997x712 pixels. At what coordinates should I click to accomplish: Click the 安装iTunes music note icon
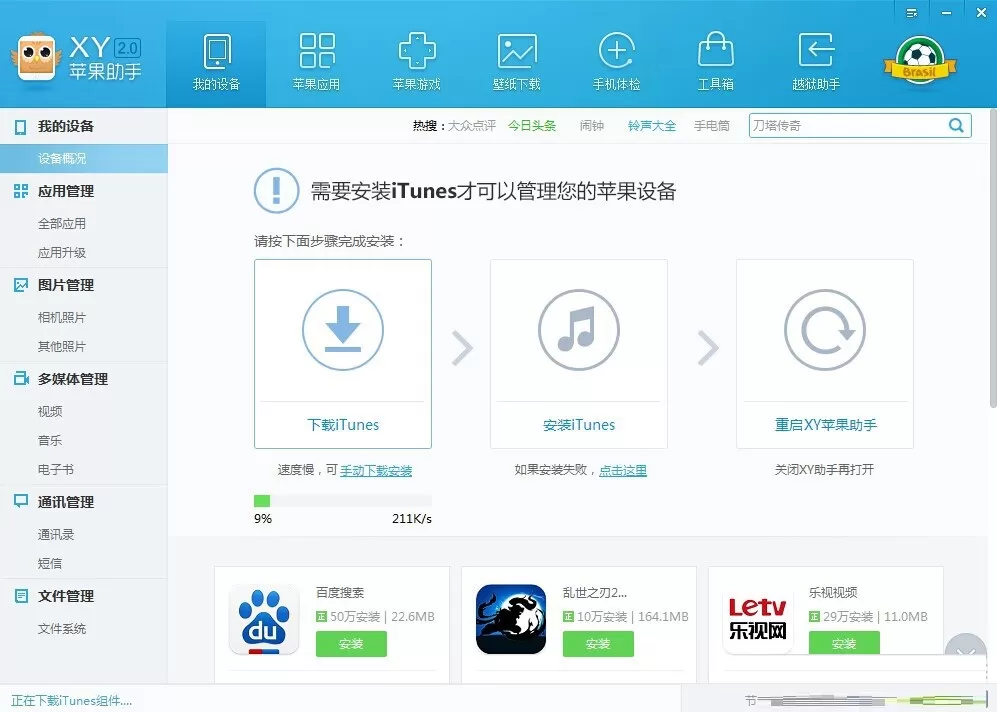579,329
